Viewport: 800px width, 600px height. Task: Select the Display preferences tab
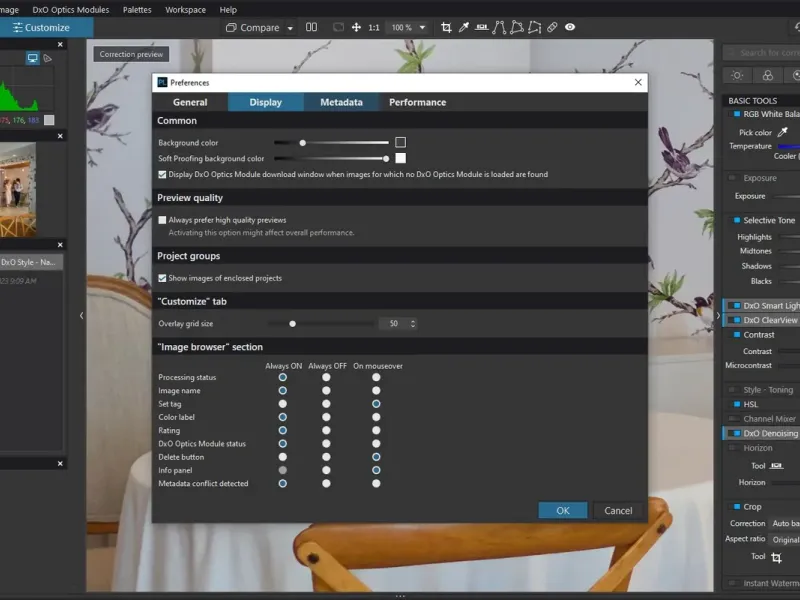pos(265,103)
